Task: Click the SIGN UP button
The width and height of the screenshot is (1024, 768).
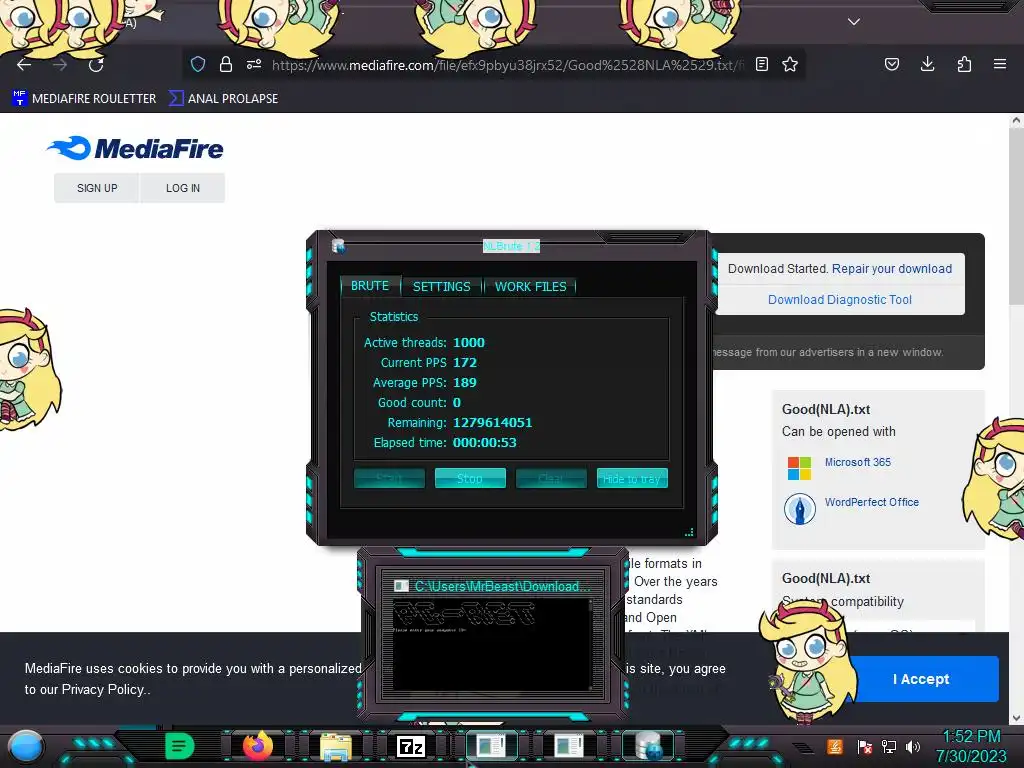Action: [97, 188]
